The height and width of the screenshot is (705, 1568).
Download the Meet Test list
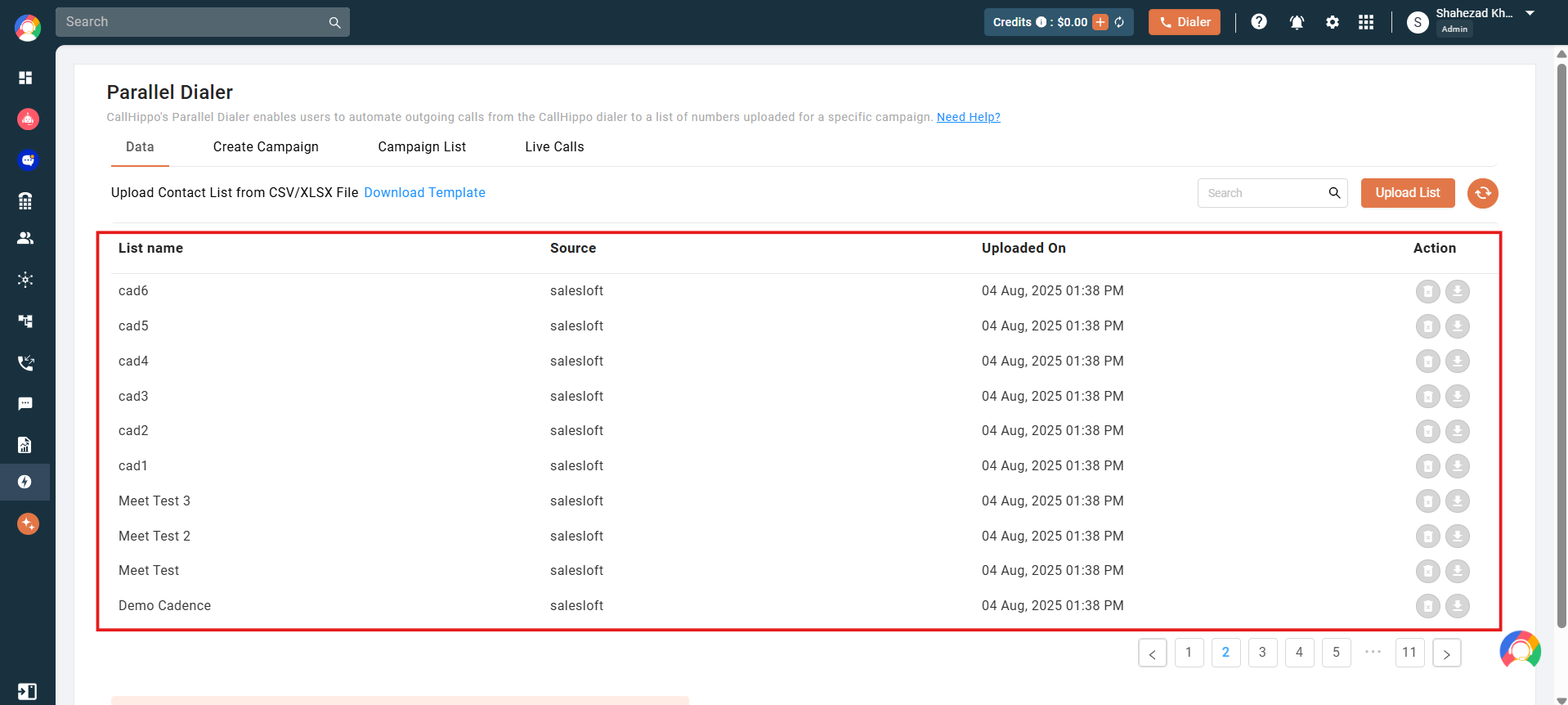(1458, 571)
